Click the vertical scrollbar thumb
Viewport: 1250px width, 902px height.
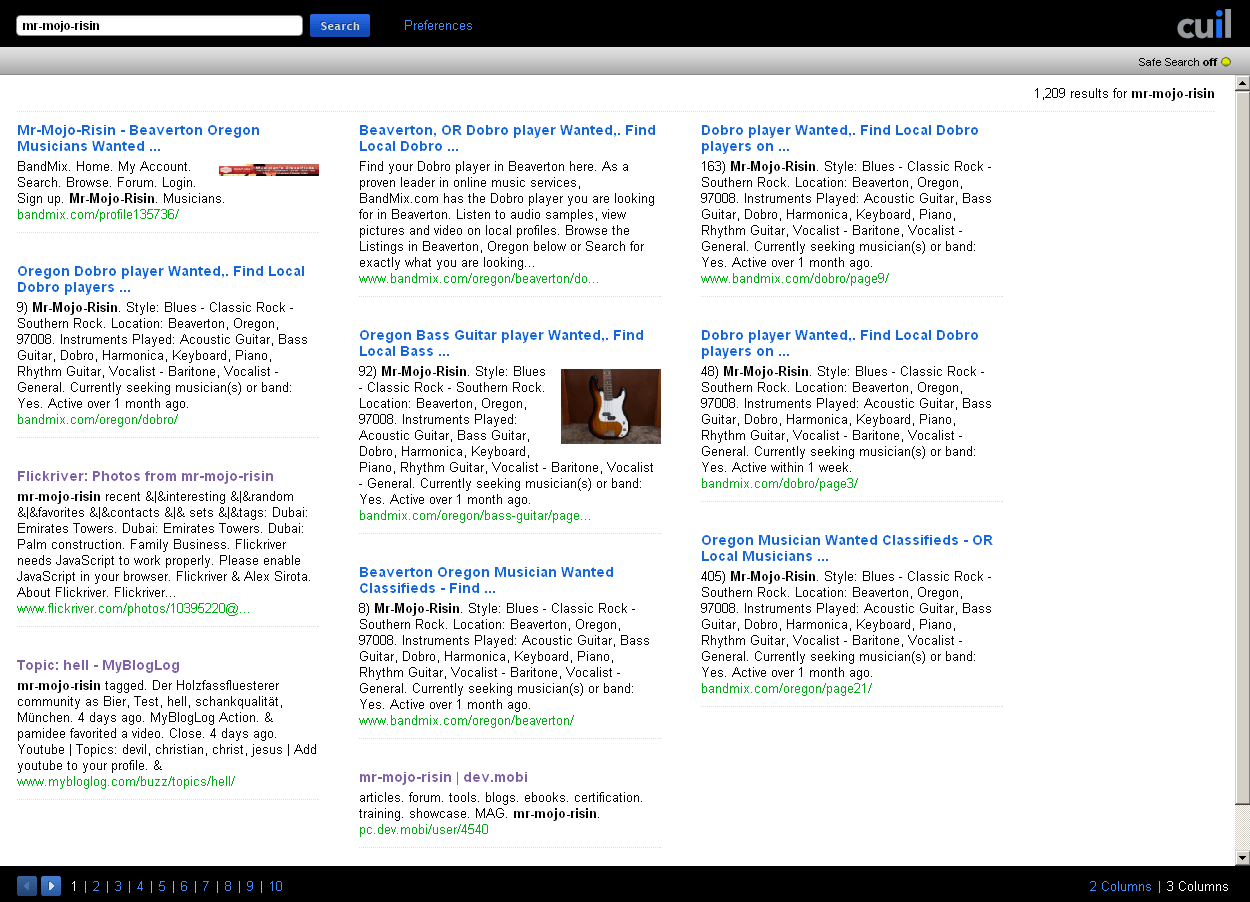[x=1242, y=447]
